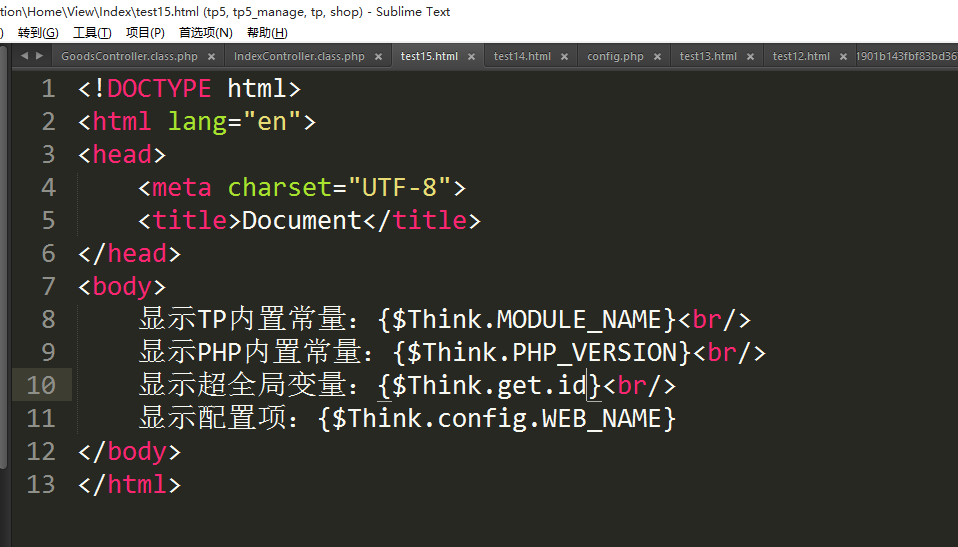Close the test13.html tab

click(750, 57)
